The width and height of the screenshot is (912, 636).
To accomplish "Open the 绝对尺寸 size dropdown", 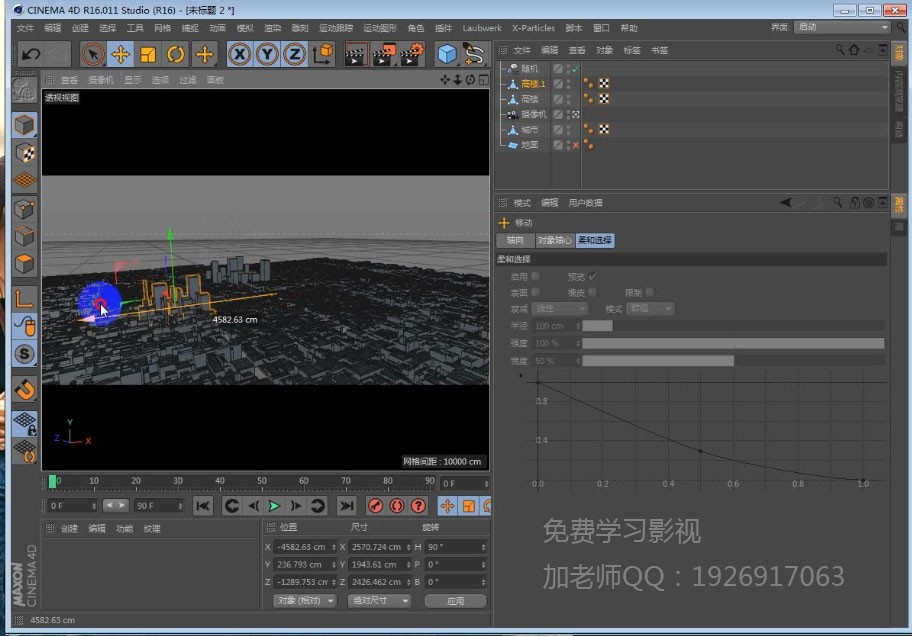I will (x=379, y=601).
